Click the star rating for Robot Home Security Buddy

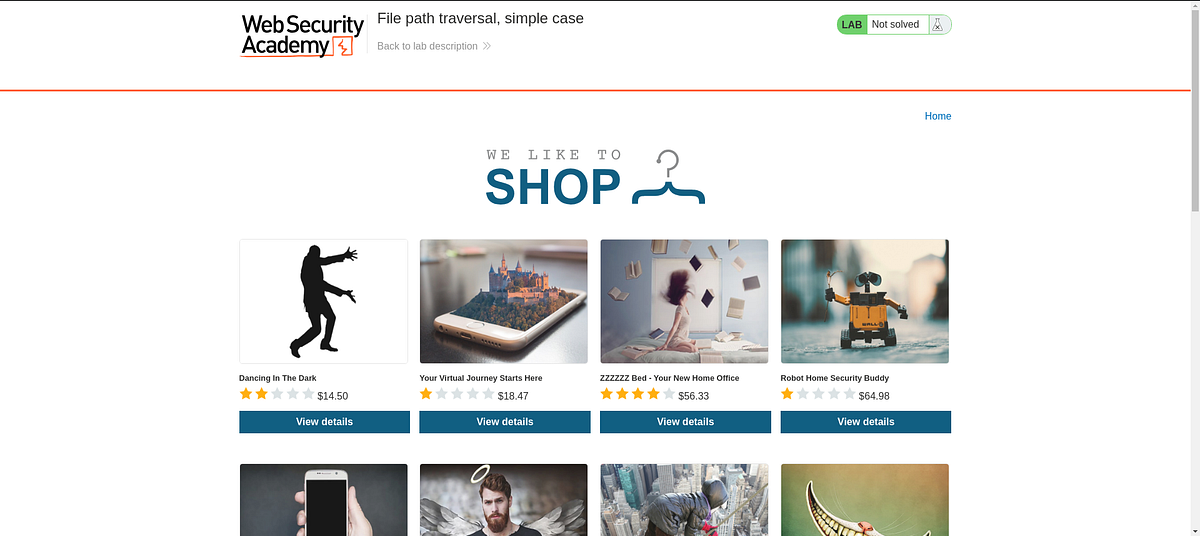tap(818, 395)
